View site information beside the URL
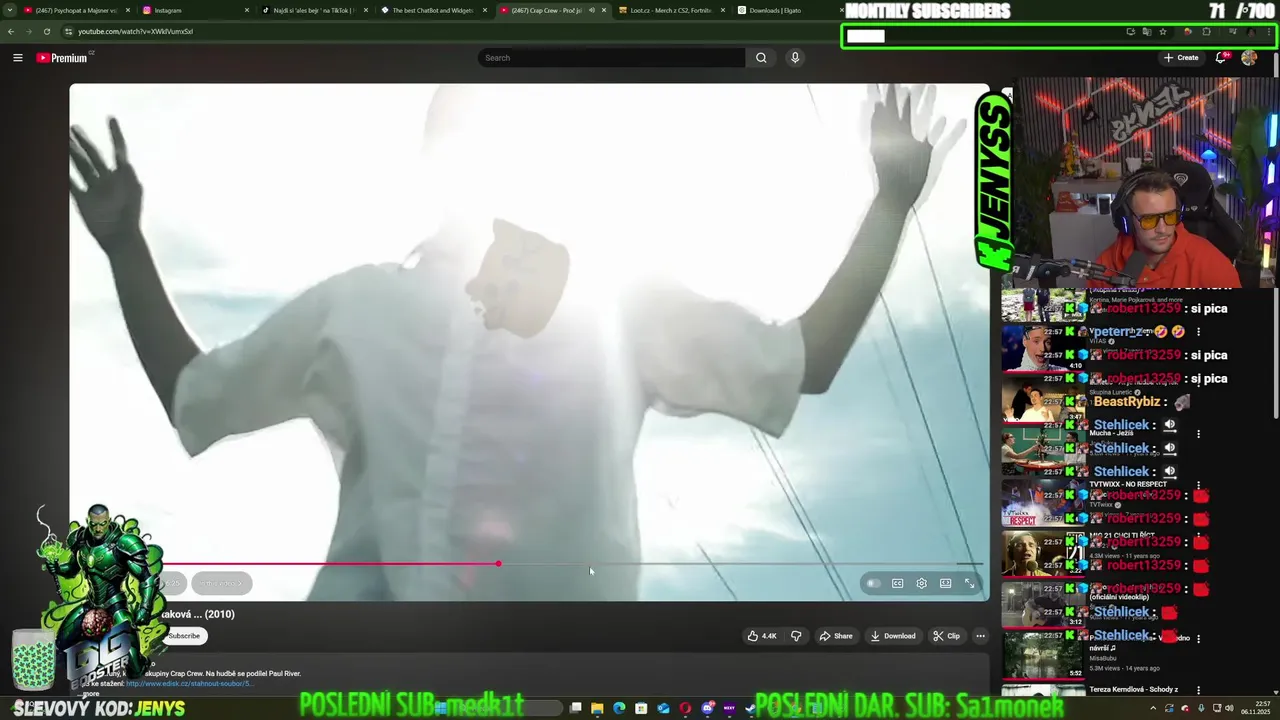 tap(68, 31)
